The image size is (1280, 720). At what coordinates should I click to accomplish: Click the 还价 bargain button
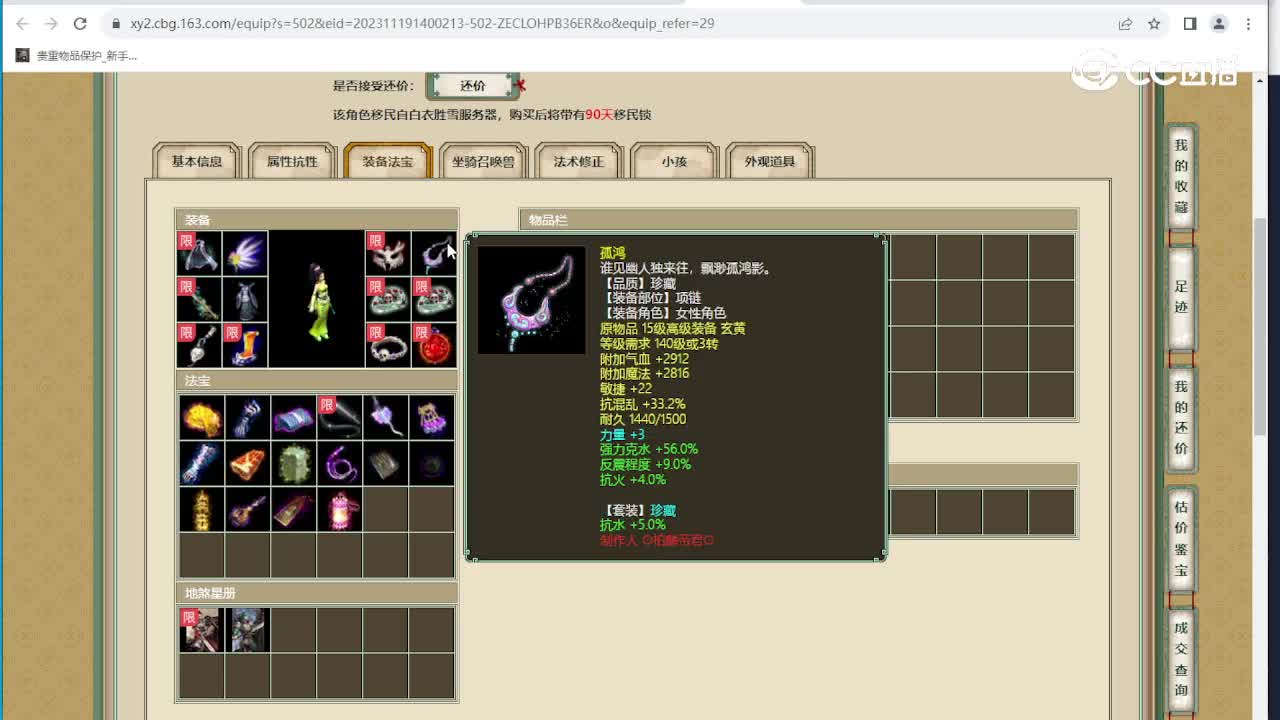pos(473,86)
